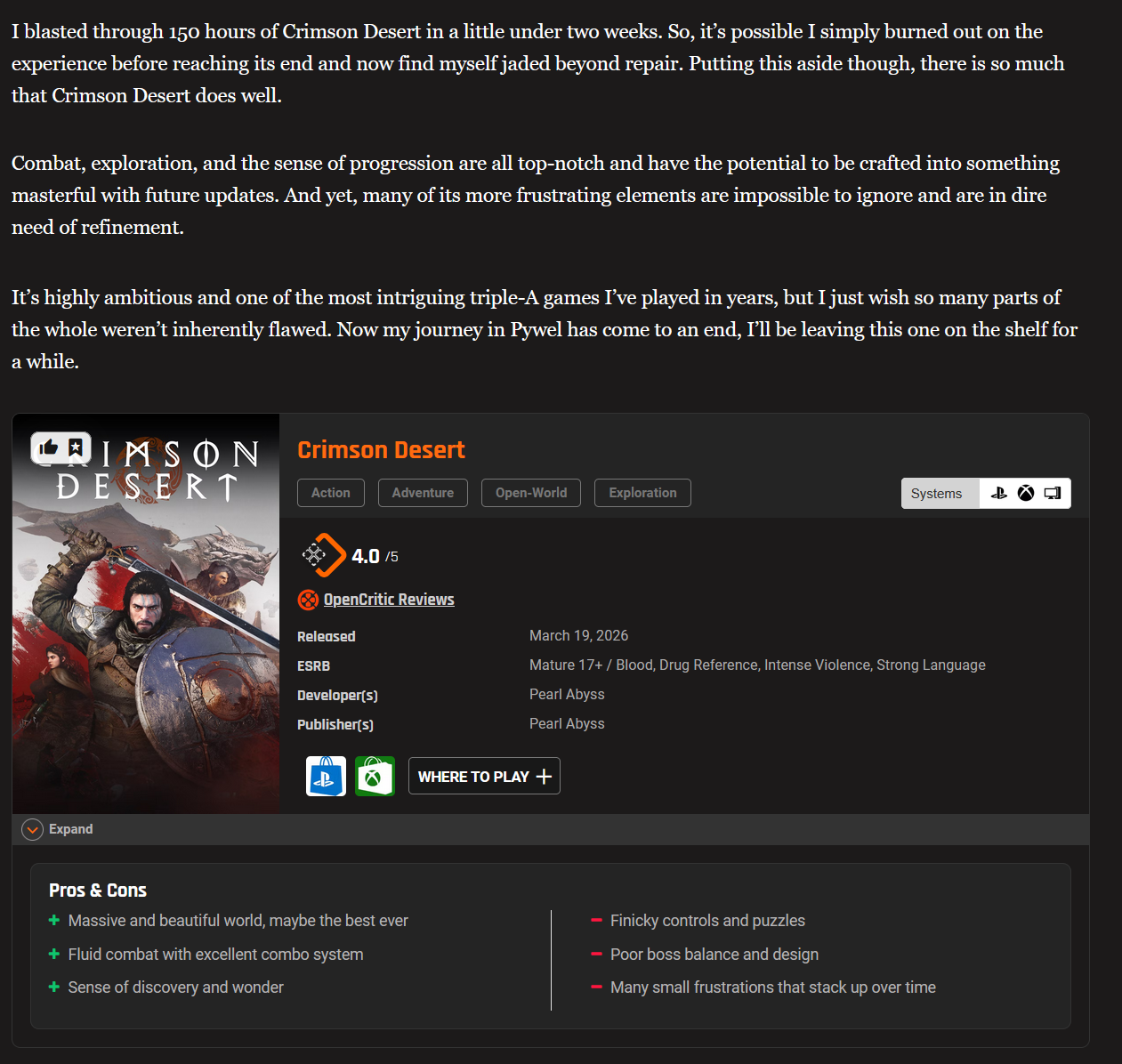Click the Pearl Abyss developer name
This screenshot has height=1064, width=1122.
[x=567, y=694]
